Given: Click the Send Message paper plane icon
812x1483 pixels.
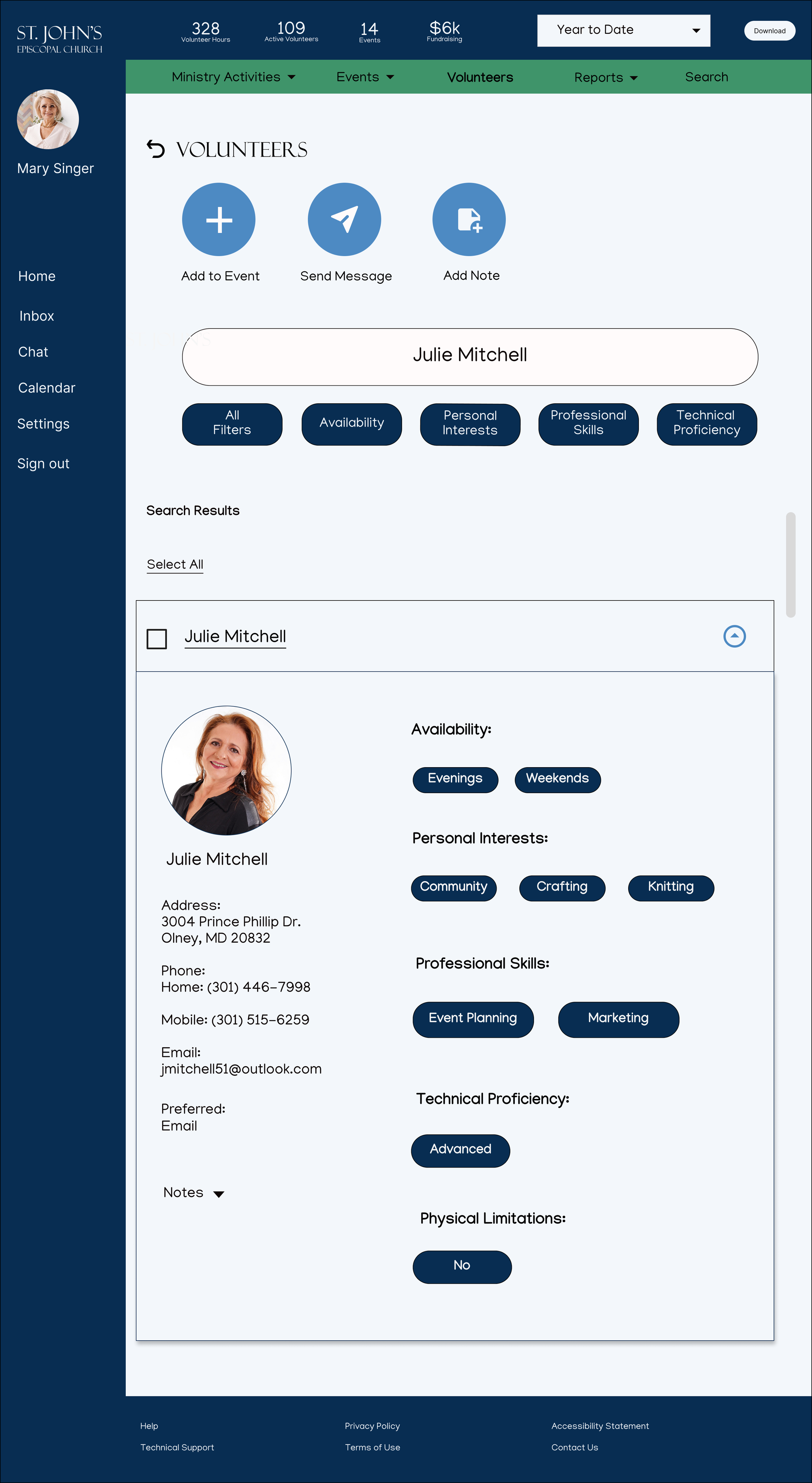Looking at the screenshot, I should click(x=344, y=219).
